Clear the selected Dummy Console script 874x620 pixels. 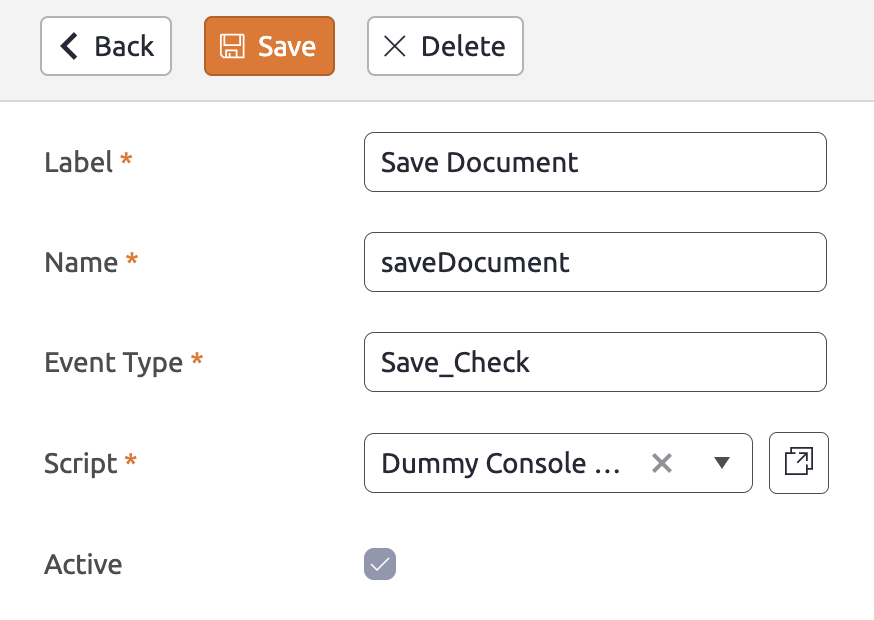coord(662,463)
